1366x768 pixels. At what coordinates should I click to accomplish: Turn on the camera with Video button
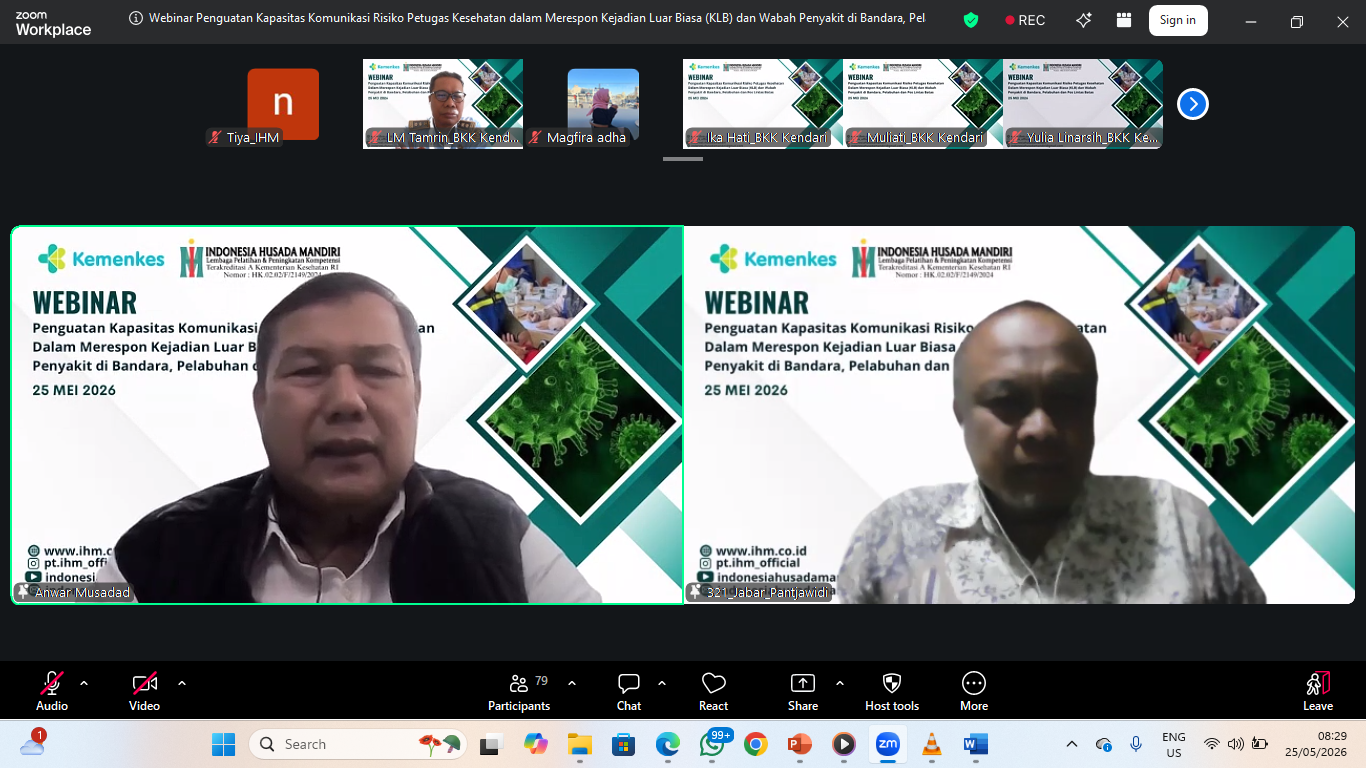(x=144, y=691)
